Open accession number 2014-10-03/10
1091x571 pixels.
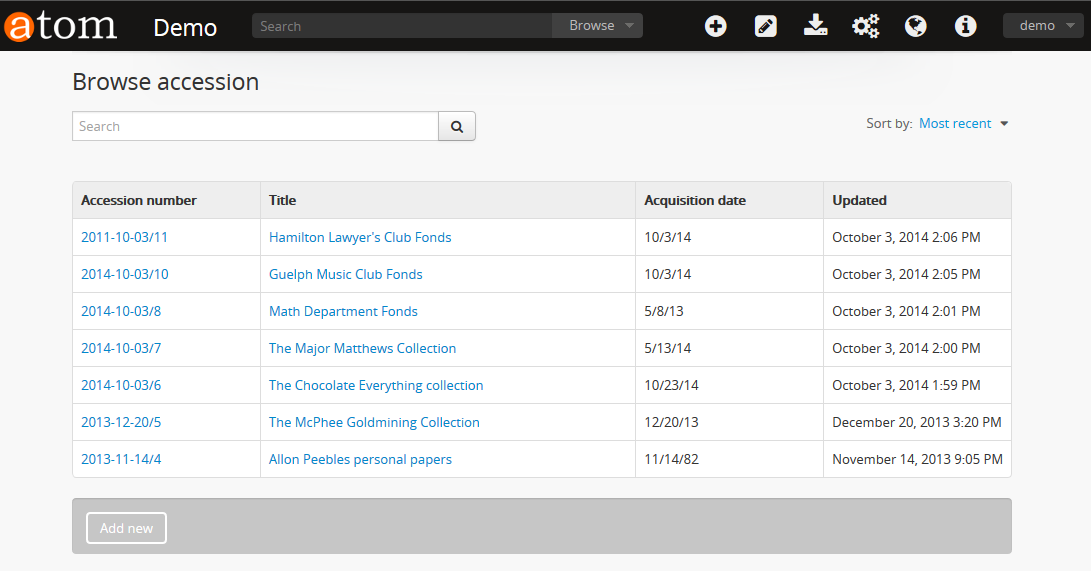[125, 275]
